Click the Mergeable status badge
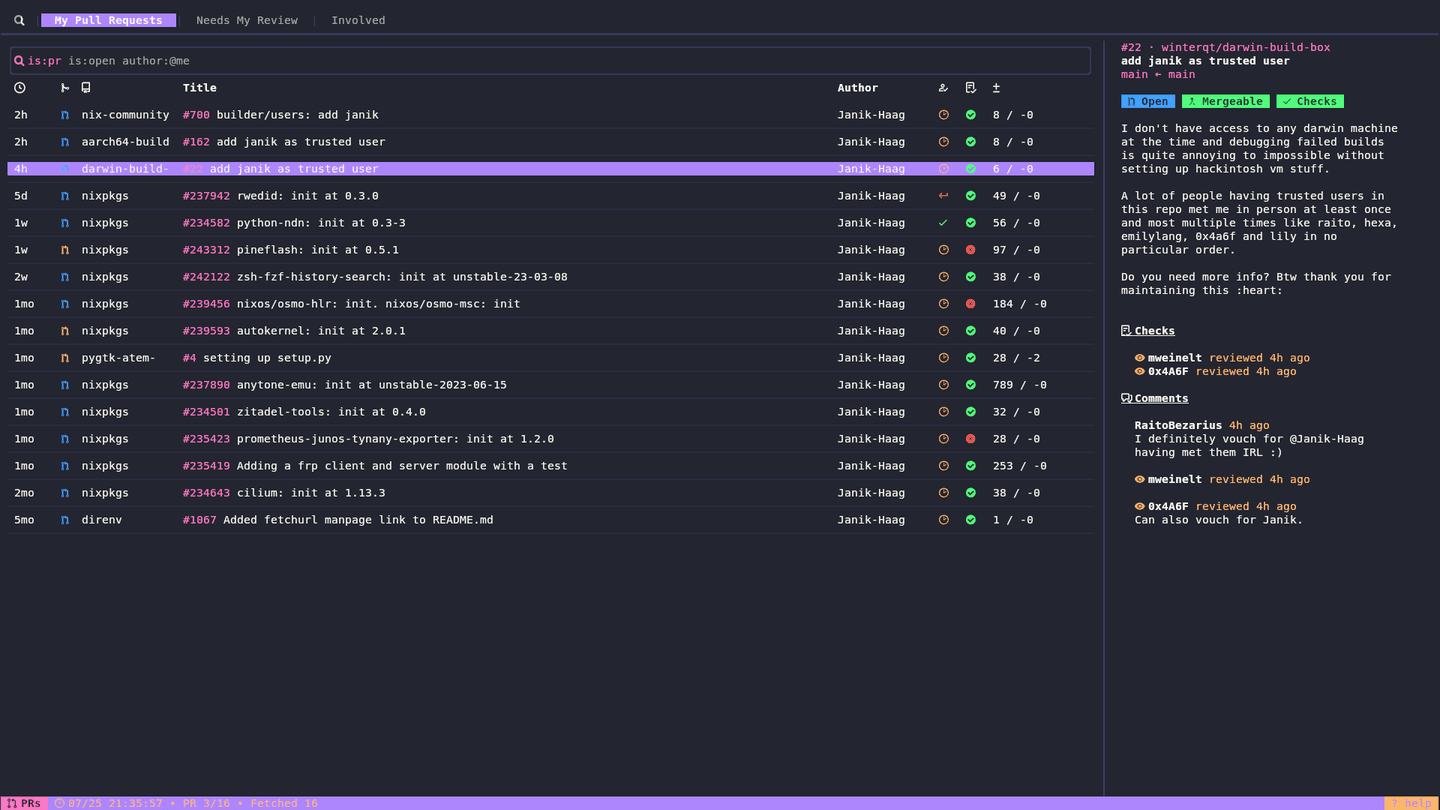 [x=1224, y=100]
